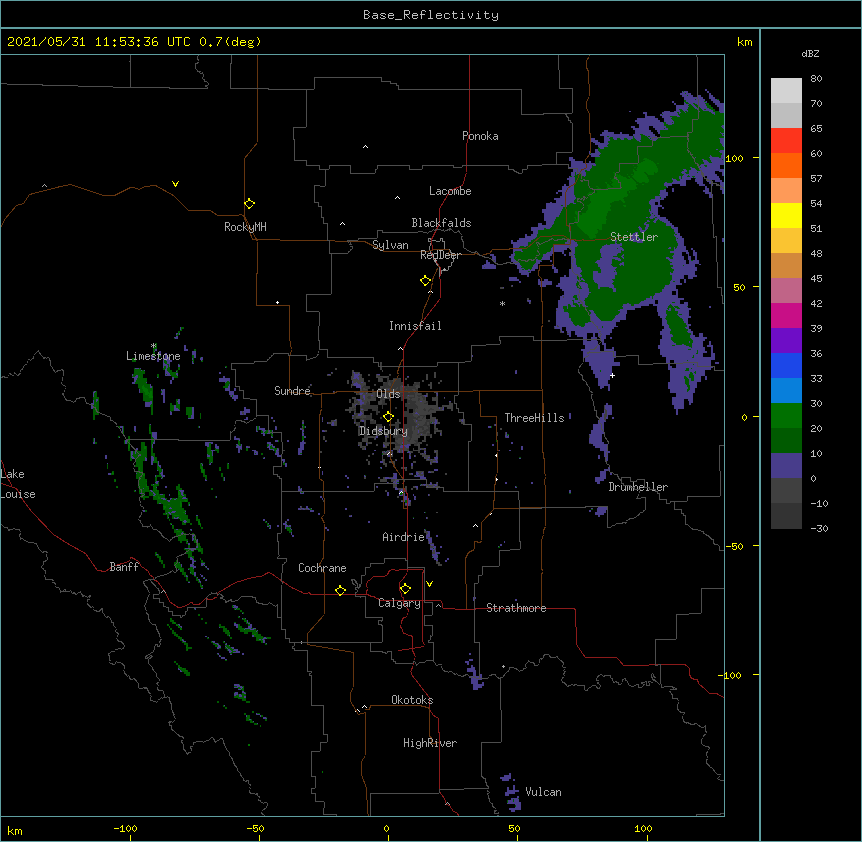862x842 pixels.
Task: Click the white asterisk marker above Limestone
Action: point(153,346)
